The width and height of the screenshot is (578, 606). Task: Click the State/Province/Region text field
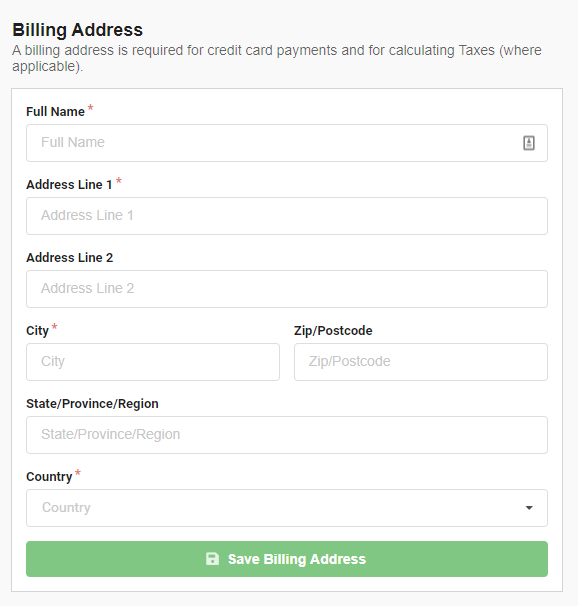point(287,435)
